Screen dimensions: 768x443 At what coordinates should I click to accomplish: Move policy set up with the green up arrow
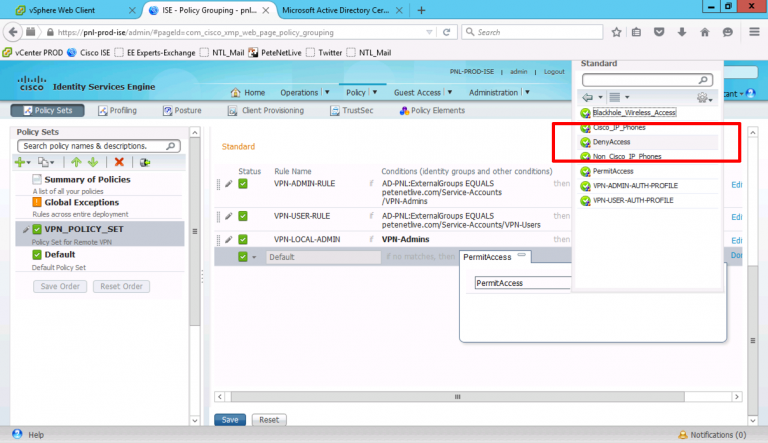76,162
